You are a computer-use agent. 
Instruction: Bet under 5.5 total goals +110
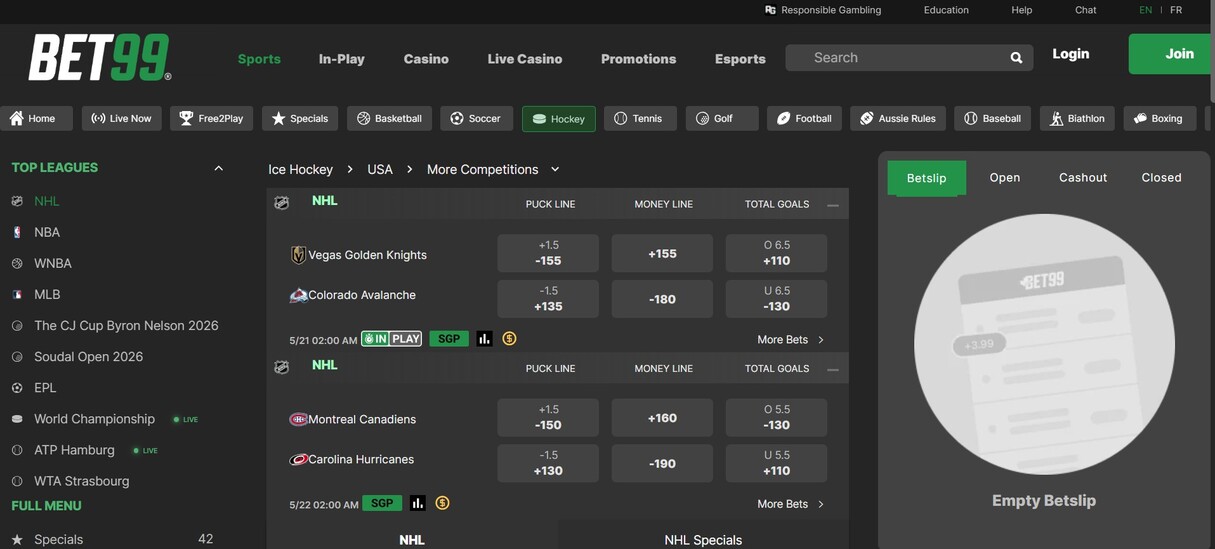point(776,464)
